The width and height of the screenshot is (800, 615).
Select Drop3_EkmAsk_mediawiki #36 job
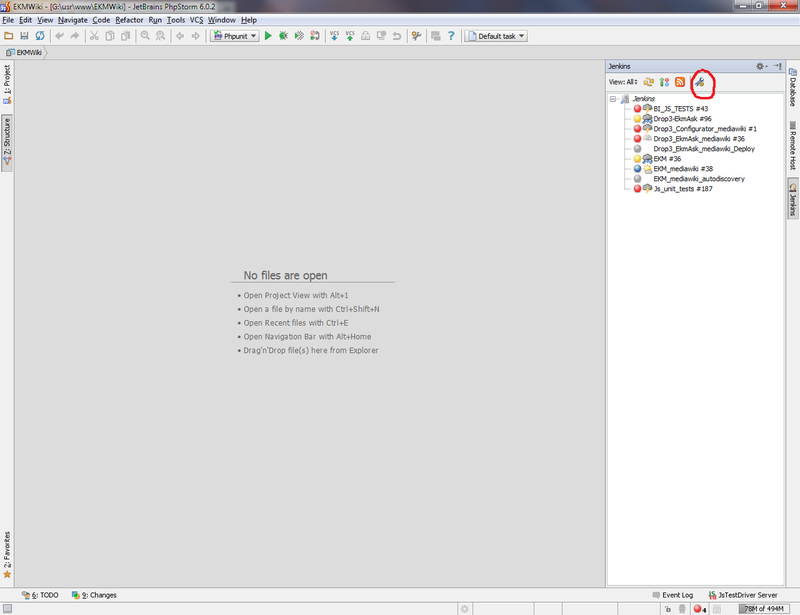coord(699,139)
